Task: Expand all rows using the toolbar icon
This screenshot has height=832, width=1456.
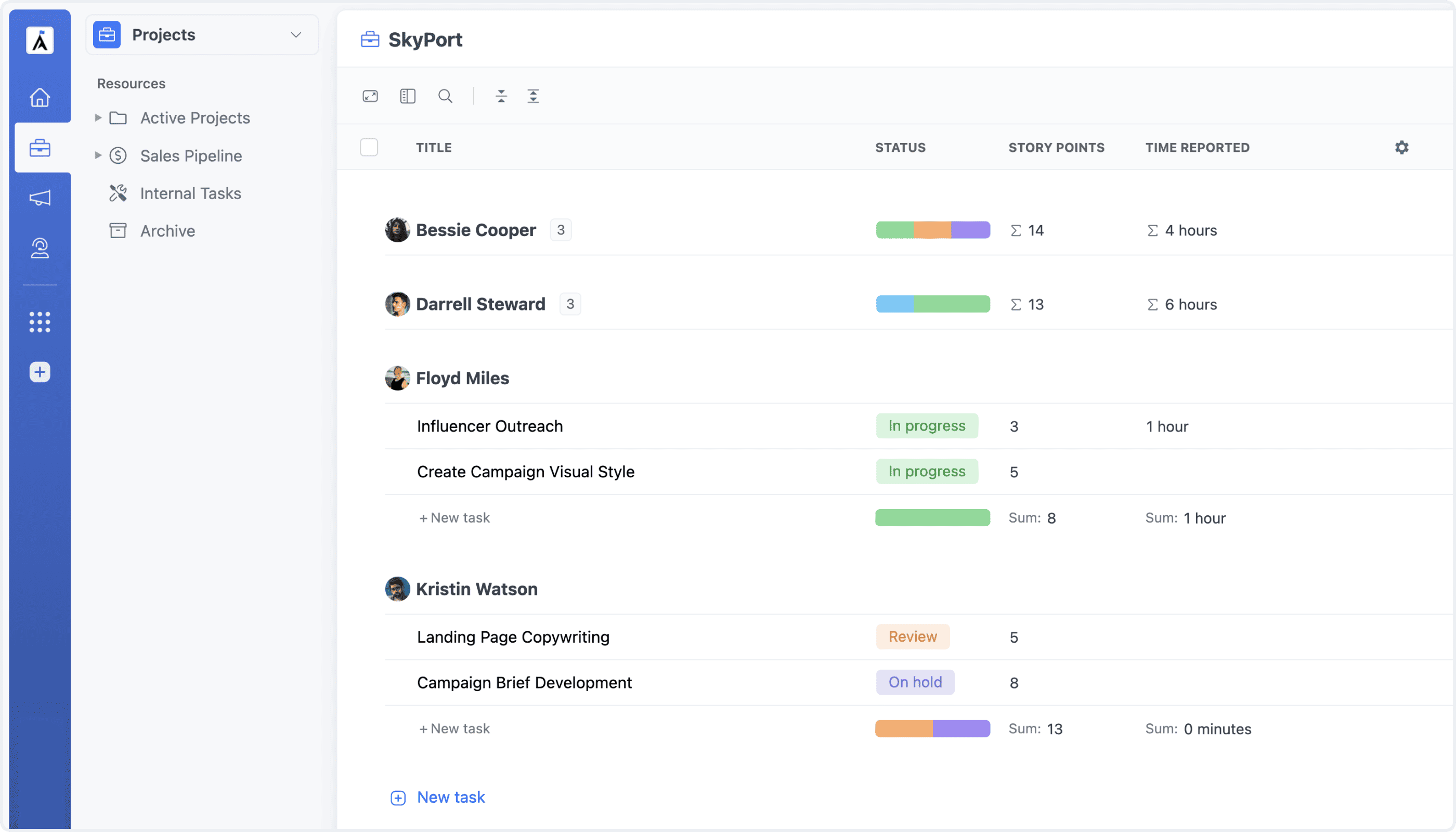Action: click(533, 96)
